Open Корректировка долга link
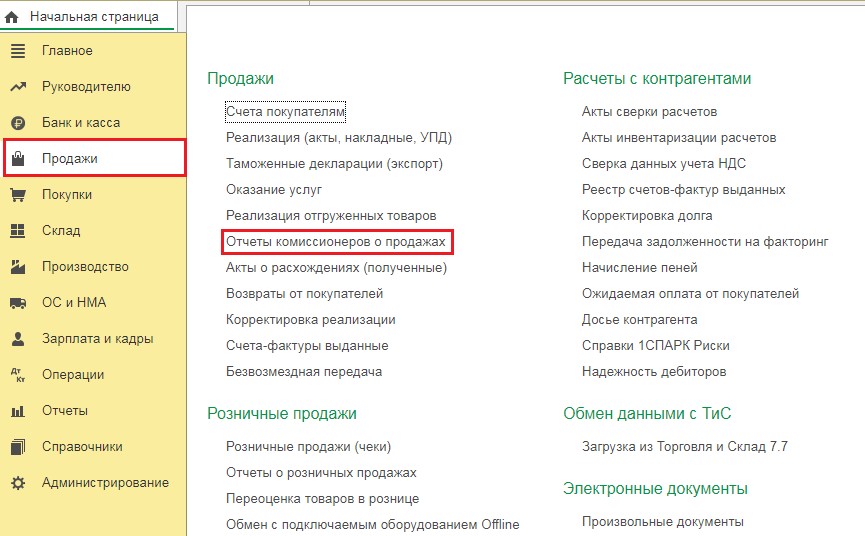865x536 pixels. click(647, 216)
